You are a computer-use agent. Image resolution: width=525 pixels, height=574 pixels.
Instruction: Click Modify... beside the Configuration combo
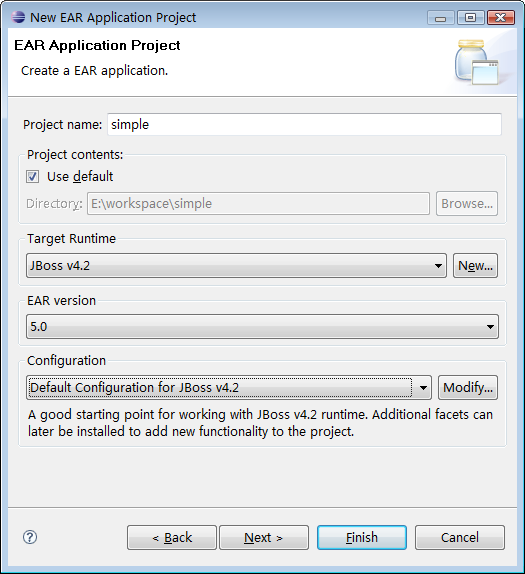[468, 387]
